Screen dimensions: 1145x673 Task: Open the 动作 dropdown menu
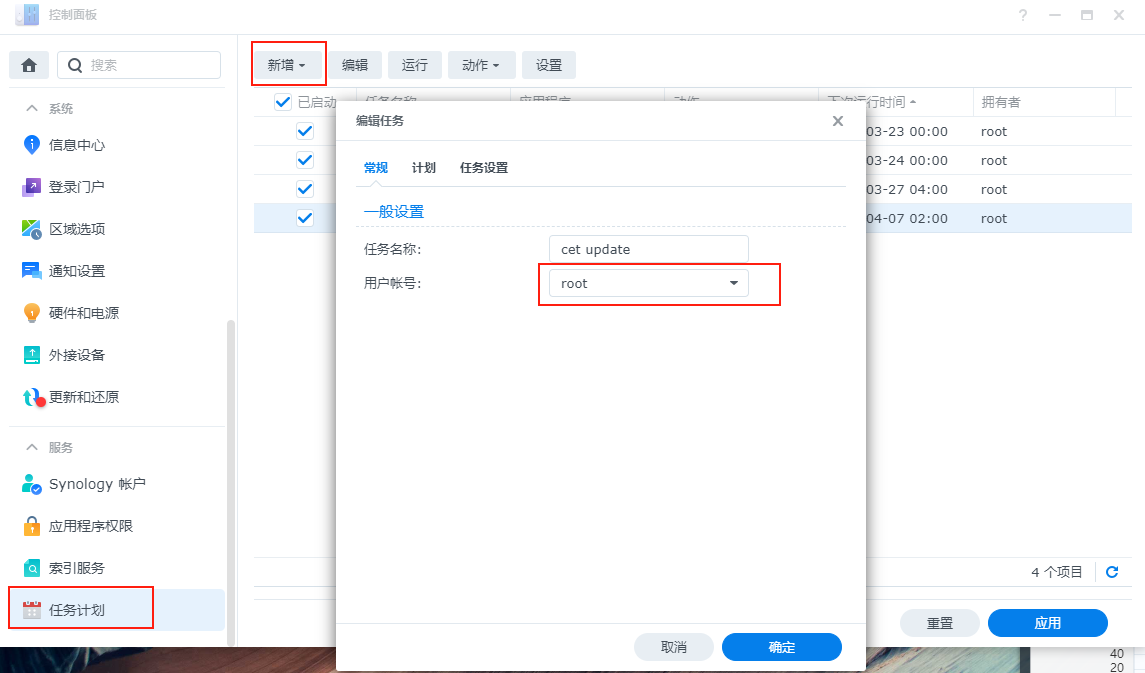[481, 65]
